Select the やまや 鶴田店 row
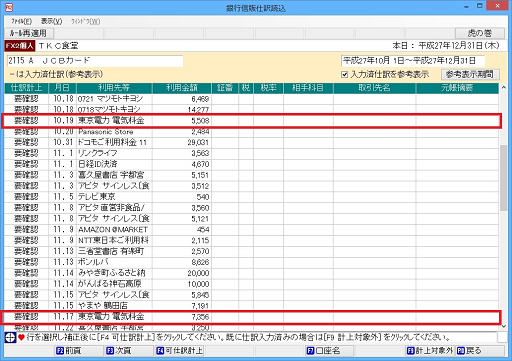This screenshot has width=512, height=361. pos(252,306)
